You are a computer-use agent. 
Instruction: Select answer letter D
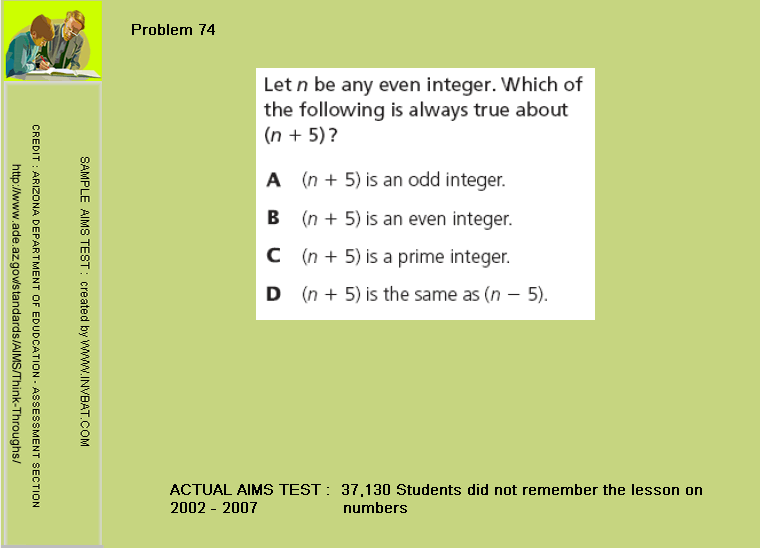click(273, 295)
